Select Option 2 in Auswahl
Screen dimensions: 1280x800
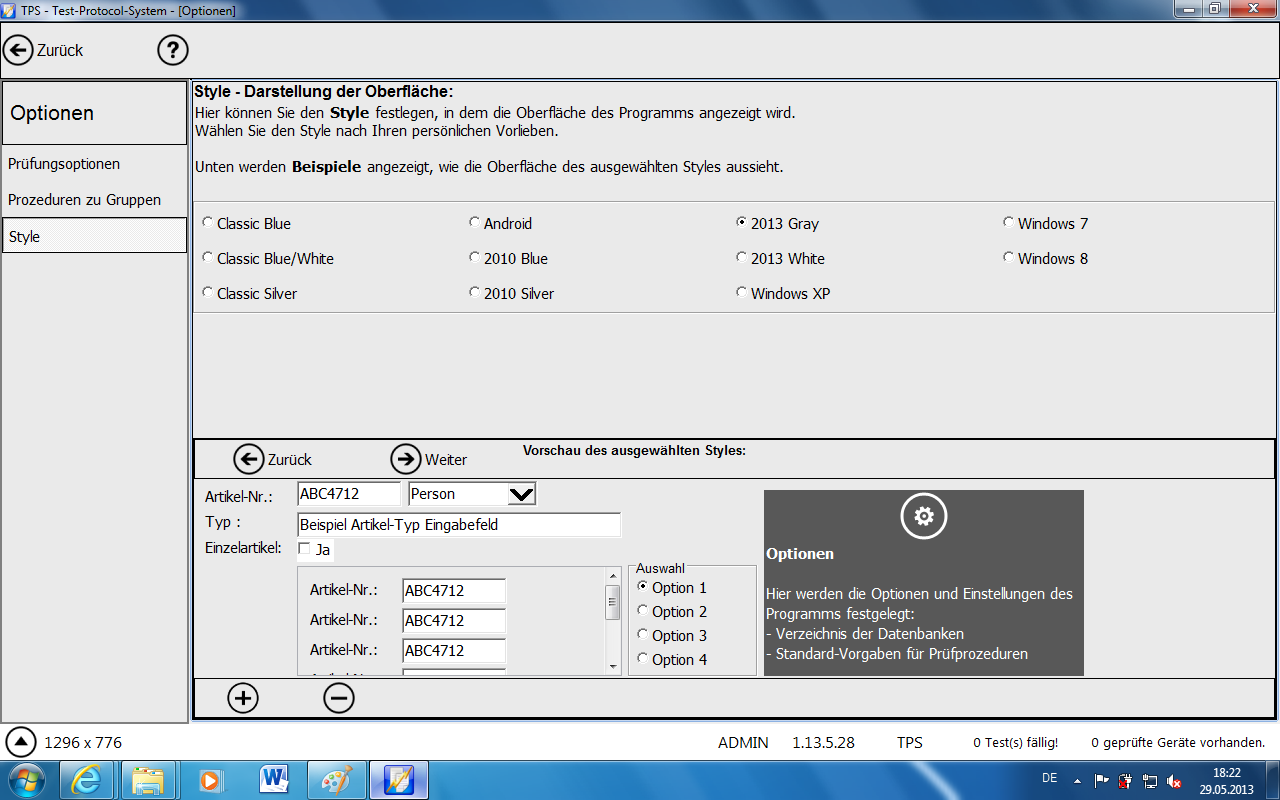point(672,611)
